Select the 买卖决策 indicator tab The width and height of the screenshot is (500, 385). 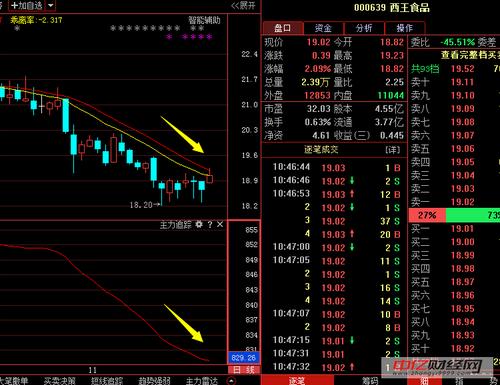tap(60, 381)
